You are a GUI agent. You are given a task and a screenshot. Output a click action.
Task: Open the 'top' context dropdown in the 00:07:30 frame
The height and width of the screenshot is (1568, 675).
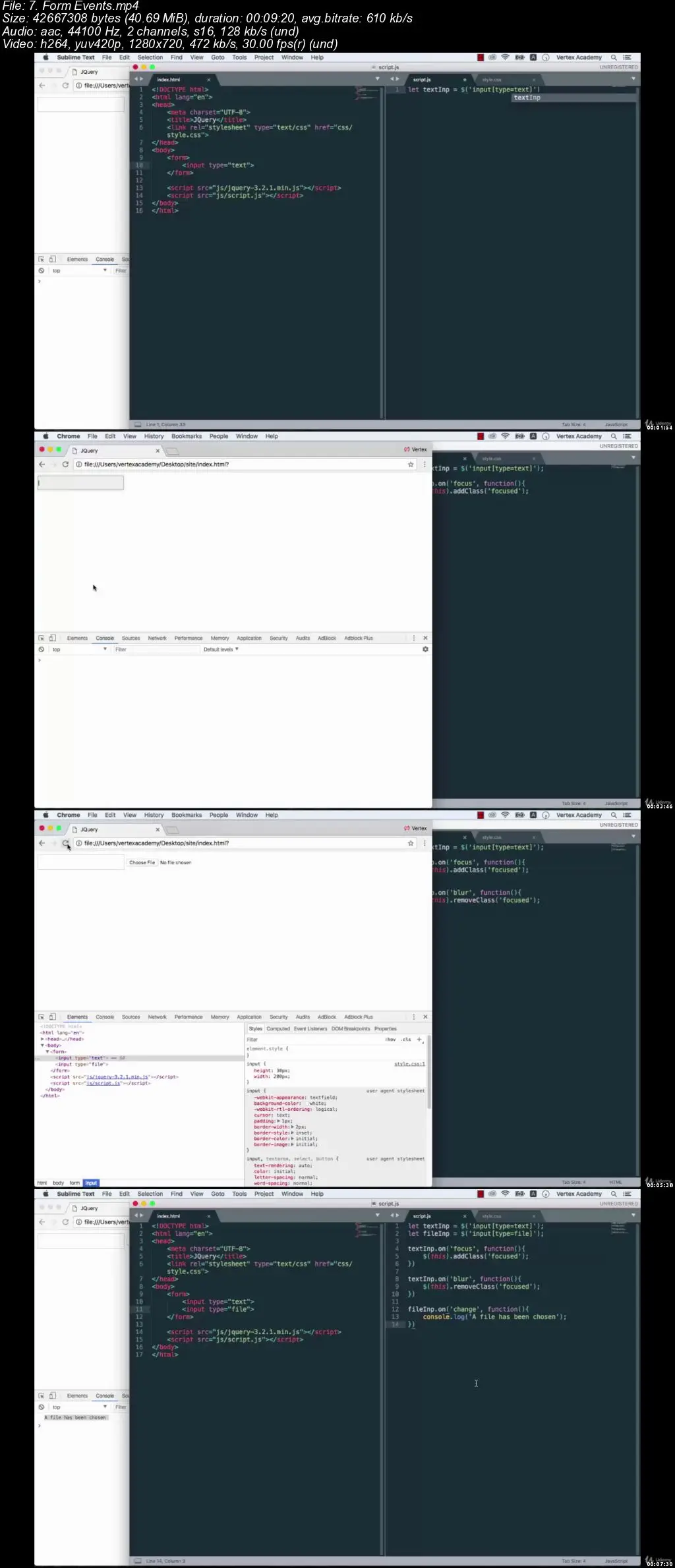click(79, 1407)
